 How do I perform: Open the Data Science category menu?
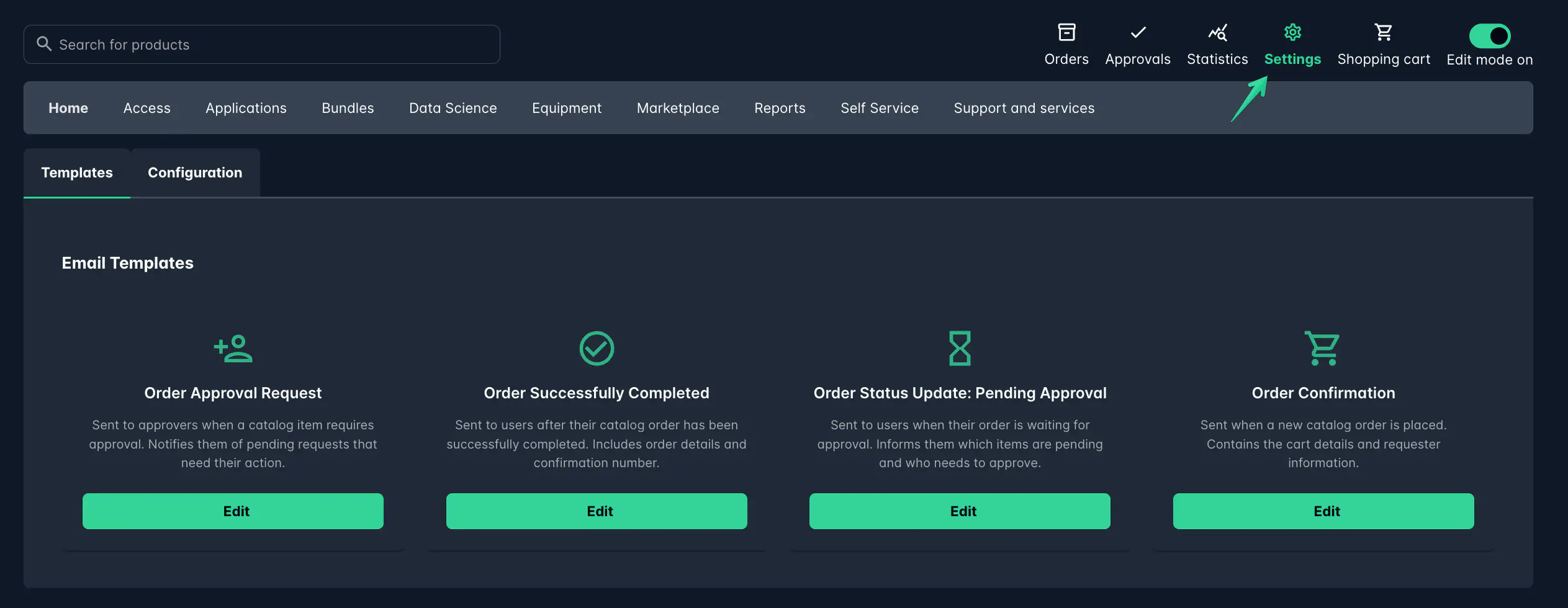[453, 109]
